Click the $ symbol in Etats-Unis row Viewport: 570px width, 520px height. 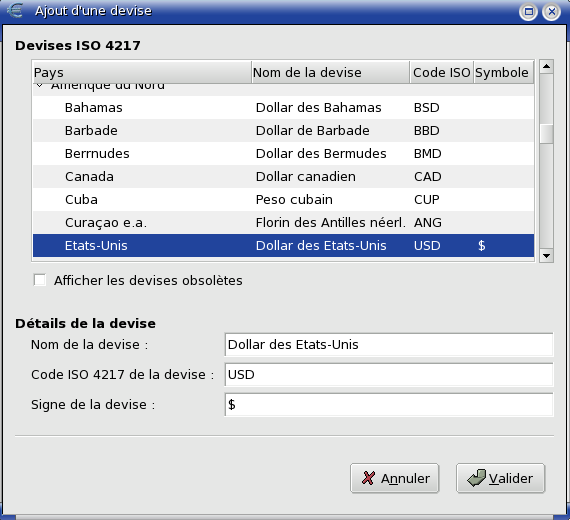pyautogui.click(x=482, y=245)
